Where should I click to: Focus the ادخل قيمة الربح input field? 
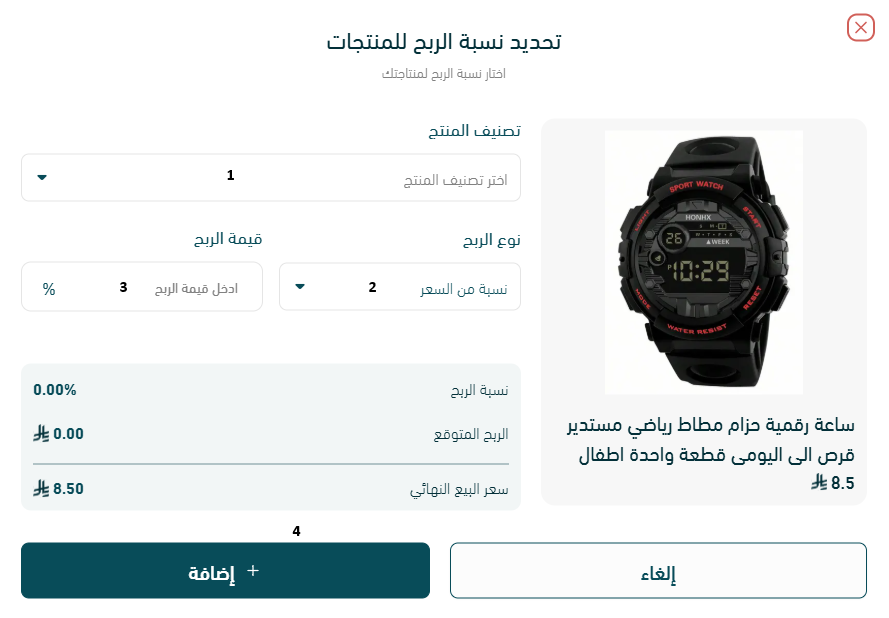[x=142, y=286]
